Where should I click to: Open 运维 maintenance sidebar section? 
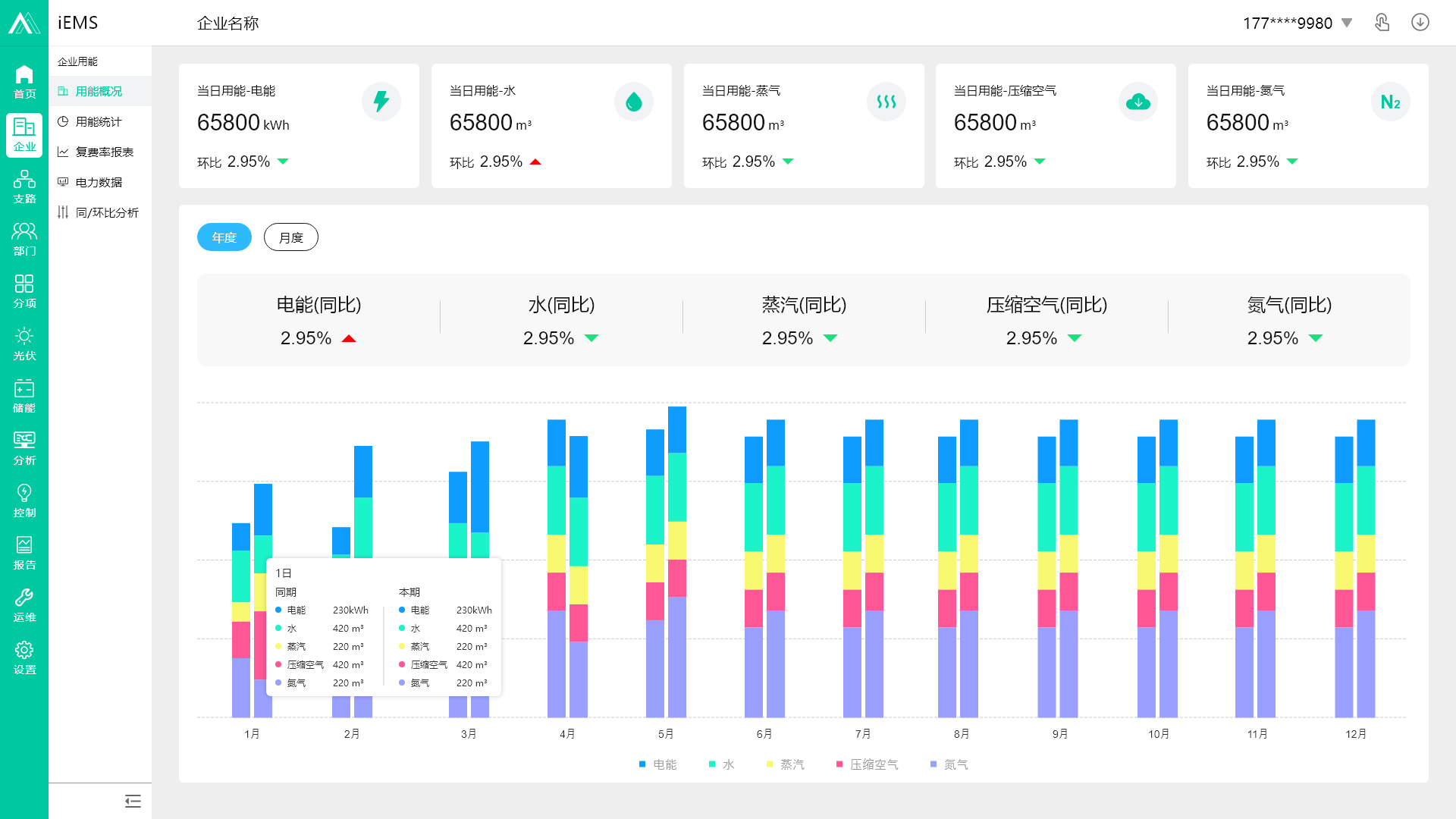[24, 606]
